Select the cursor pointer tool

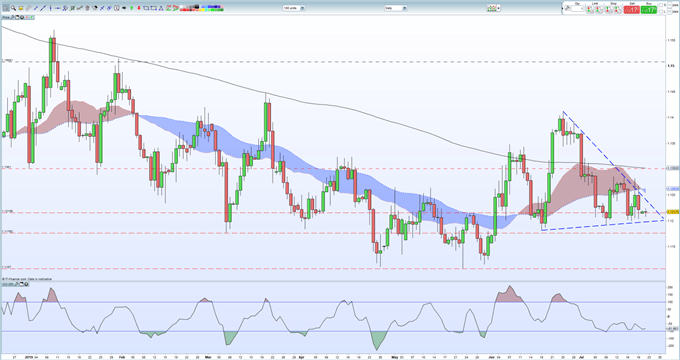[x=6, y=8]
